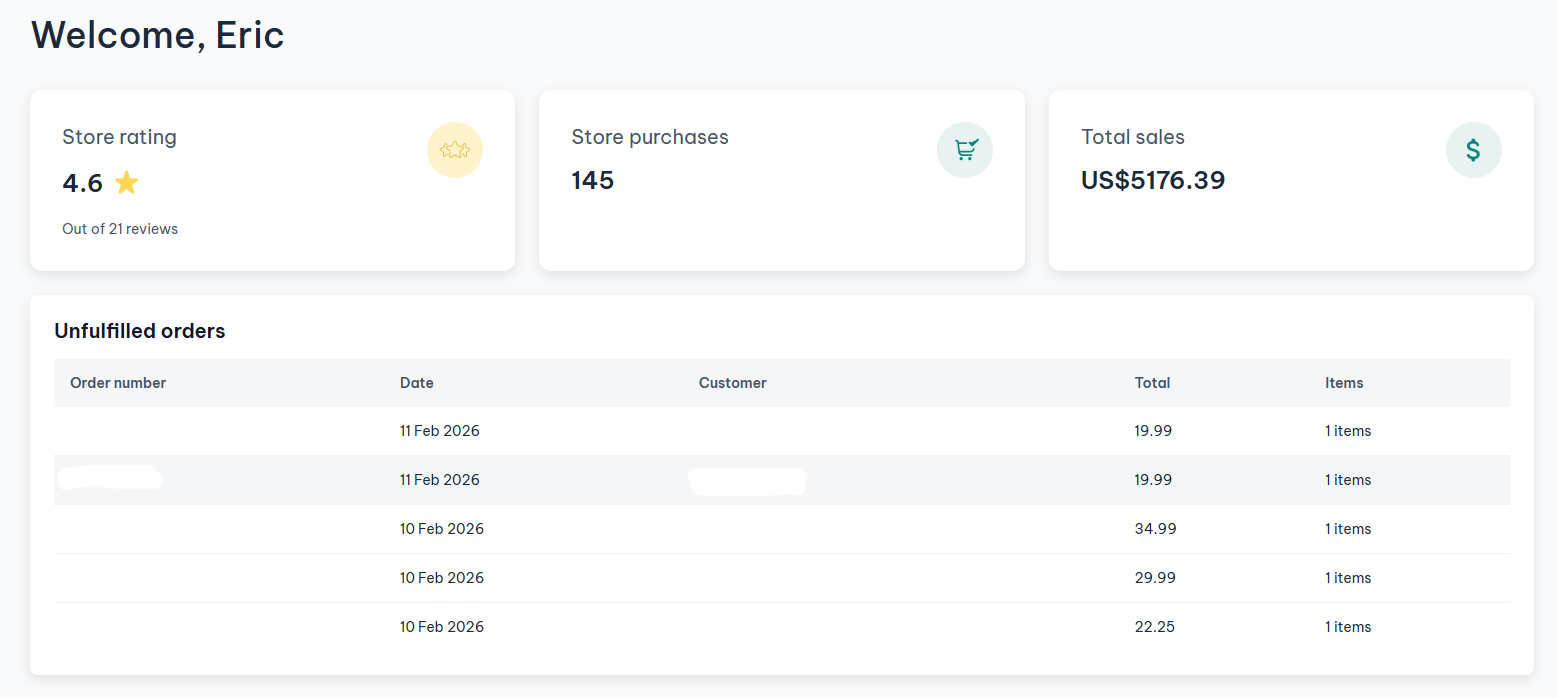
Task: Click the redacted order number in second row
Action: 110,479
